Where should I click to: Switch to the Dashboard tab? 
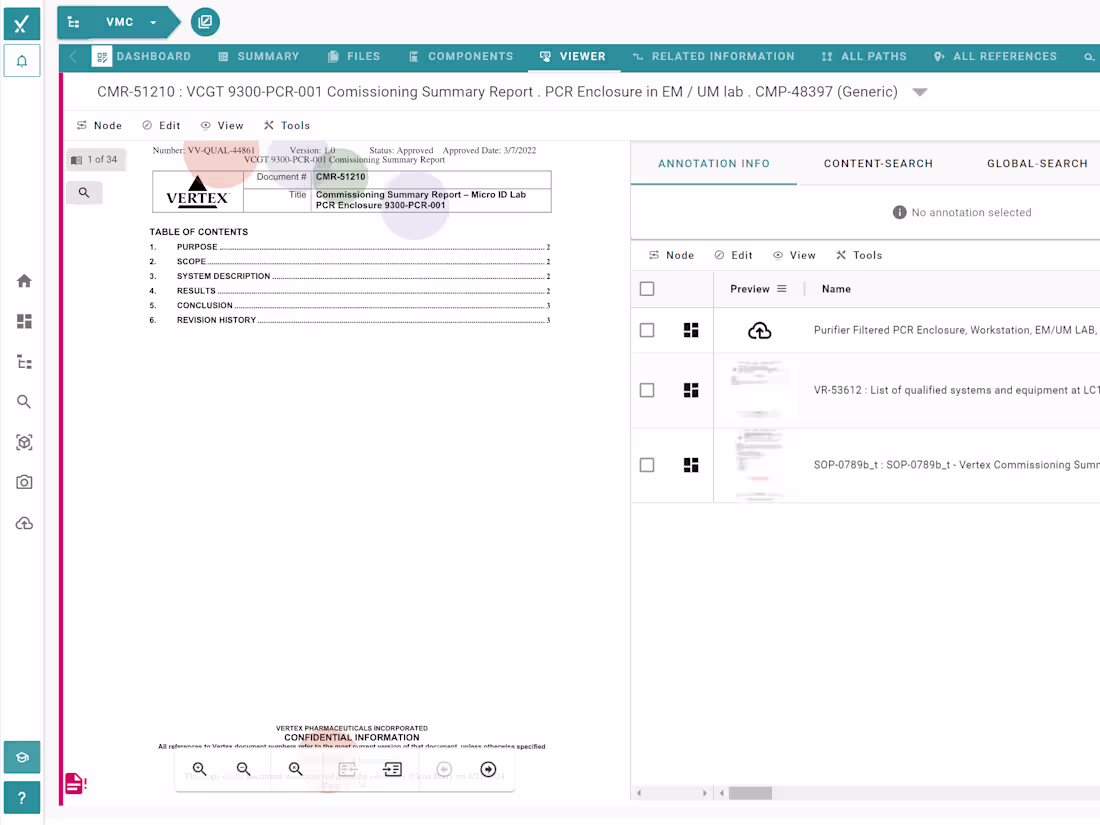click(142, 56)
